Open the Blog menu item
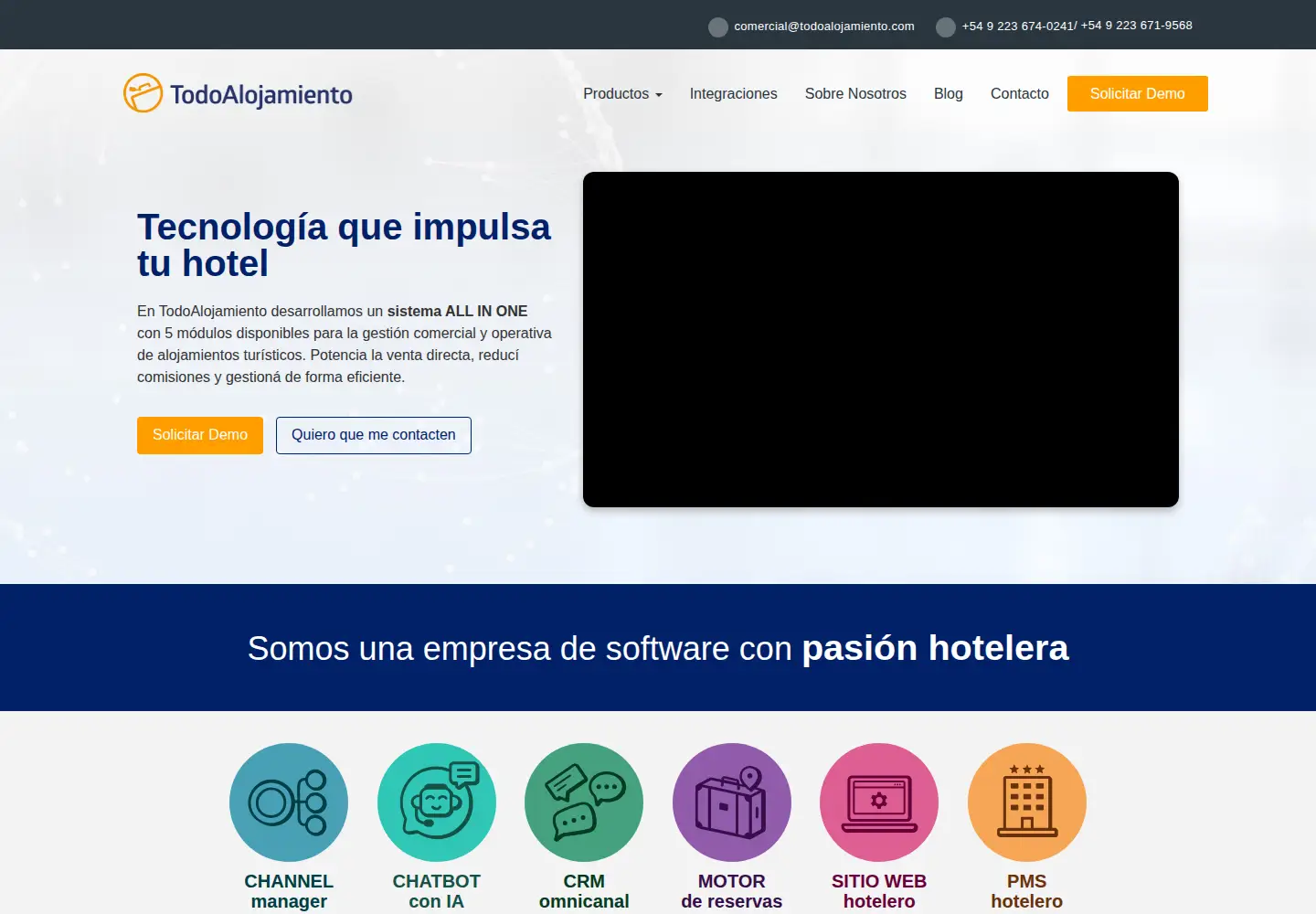The image size is (1316, 914). click(x=949, y=93)
